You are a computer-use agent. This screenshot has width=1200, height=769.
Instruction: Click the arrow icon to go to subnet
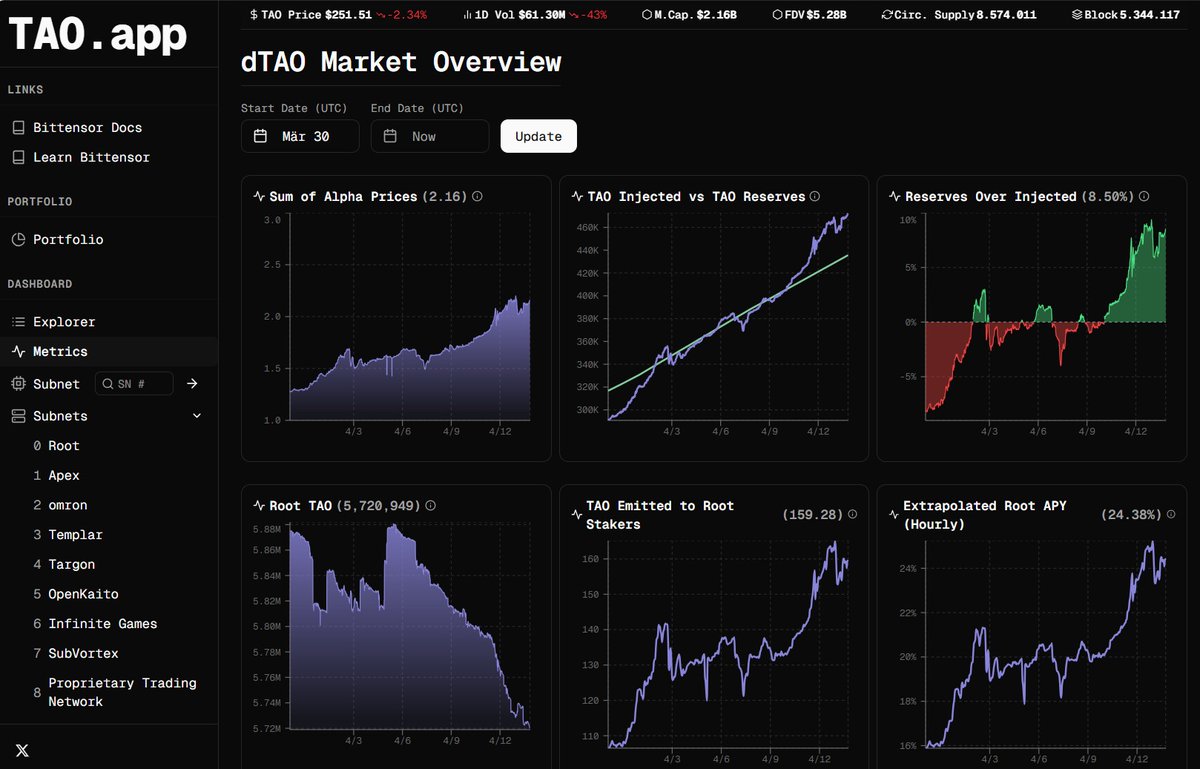pyautogui.click(x=192, y=384)
